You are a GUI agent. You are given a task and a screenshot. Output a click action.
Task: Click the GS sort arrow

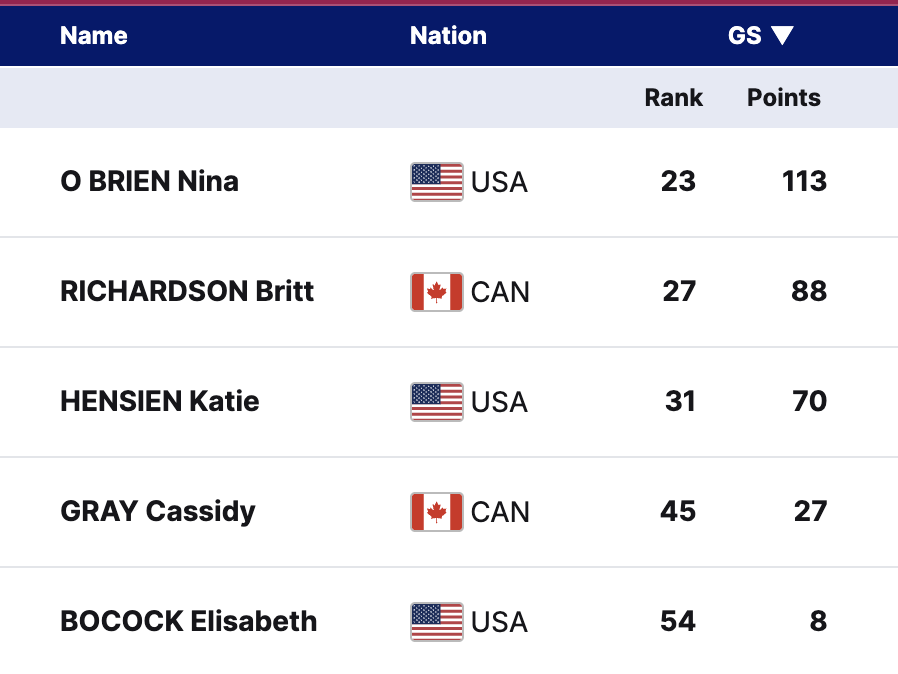coord(782,36)
